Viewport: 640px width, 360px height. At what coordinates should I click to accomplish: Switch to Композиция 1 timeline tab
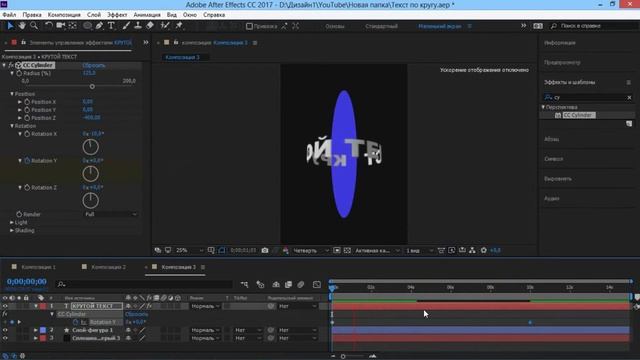(38, 267)
